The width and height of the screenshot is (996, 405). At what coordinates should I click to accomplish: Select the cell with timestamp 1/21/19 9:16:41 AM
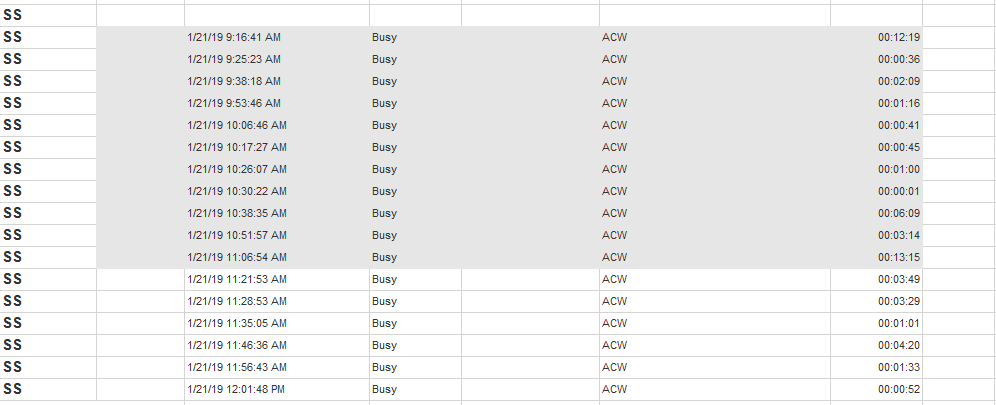click(x=277, y=37)
